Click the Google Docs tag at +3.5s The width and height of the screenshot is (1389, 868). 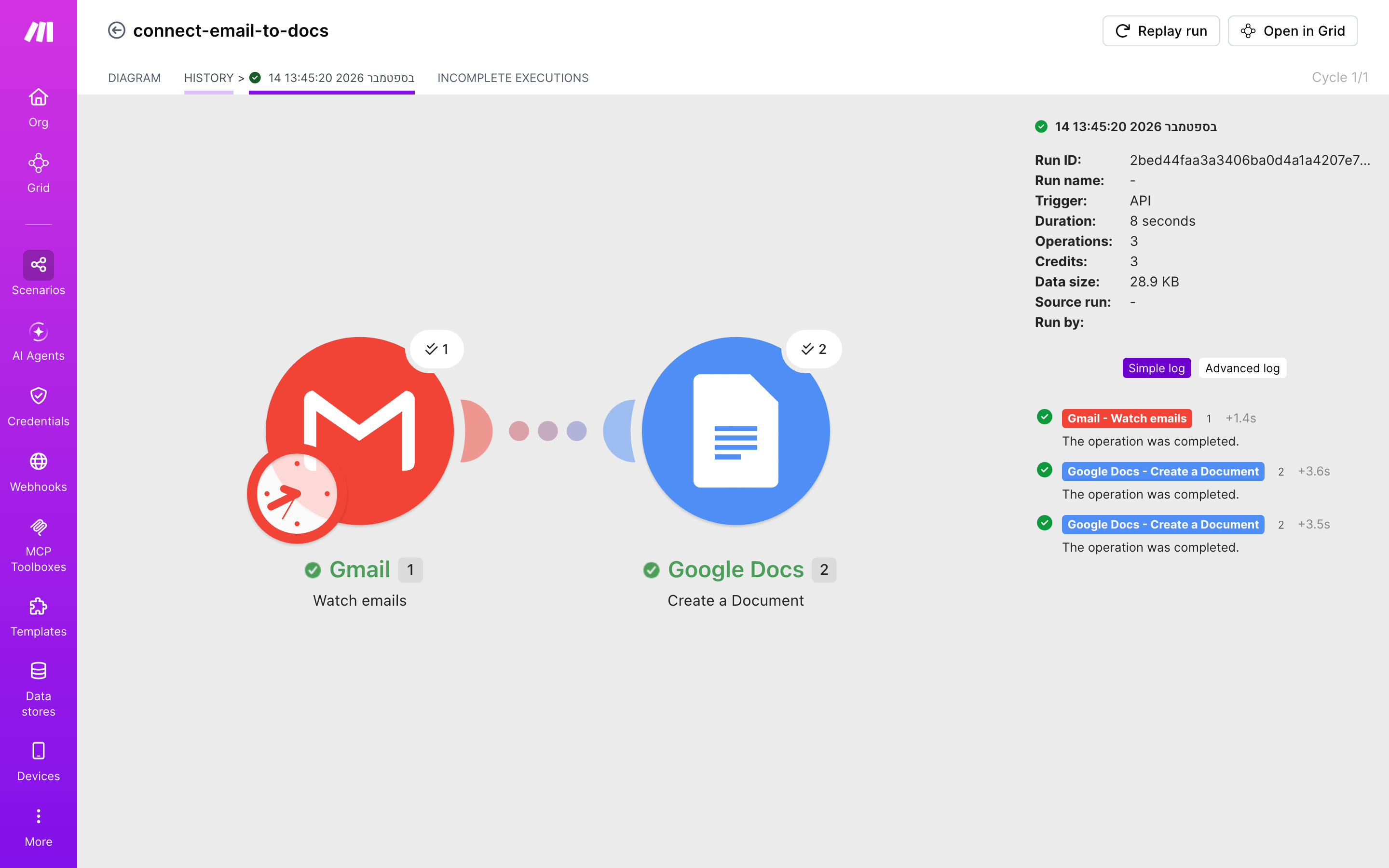(1163, 525)
